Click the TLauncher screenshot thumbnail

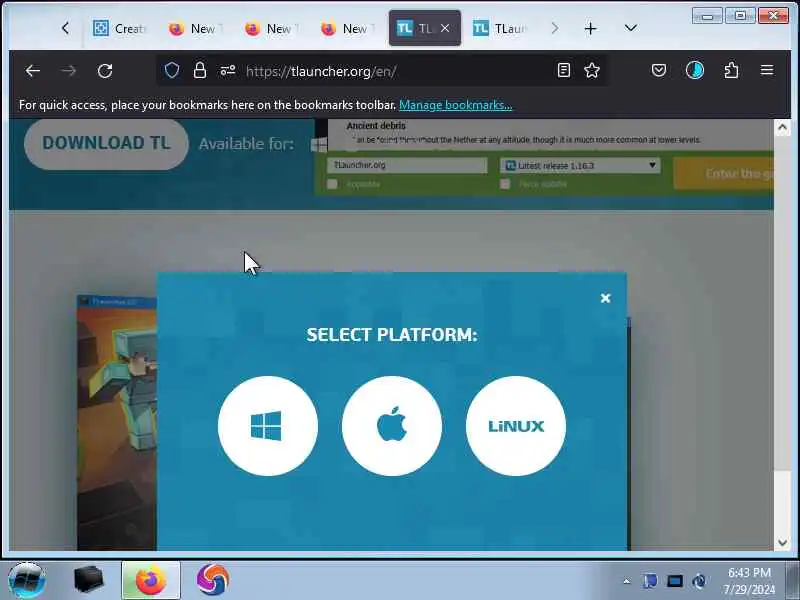117,423
